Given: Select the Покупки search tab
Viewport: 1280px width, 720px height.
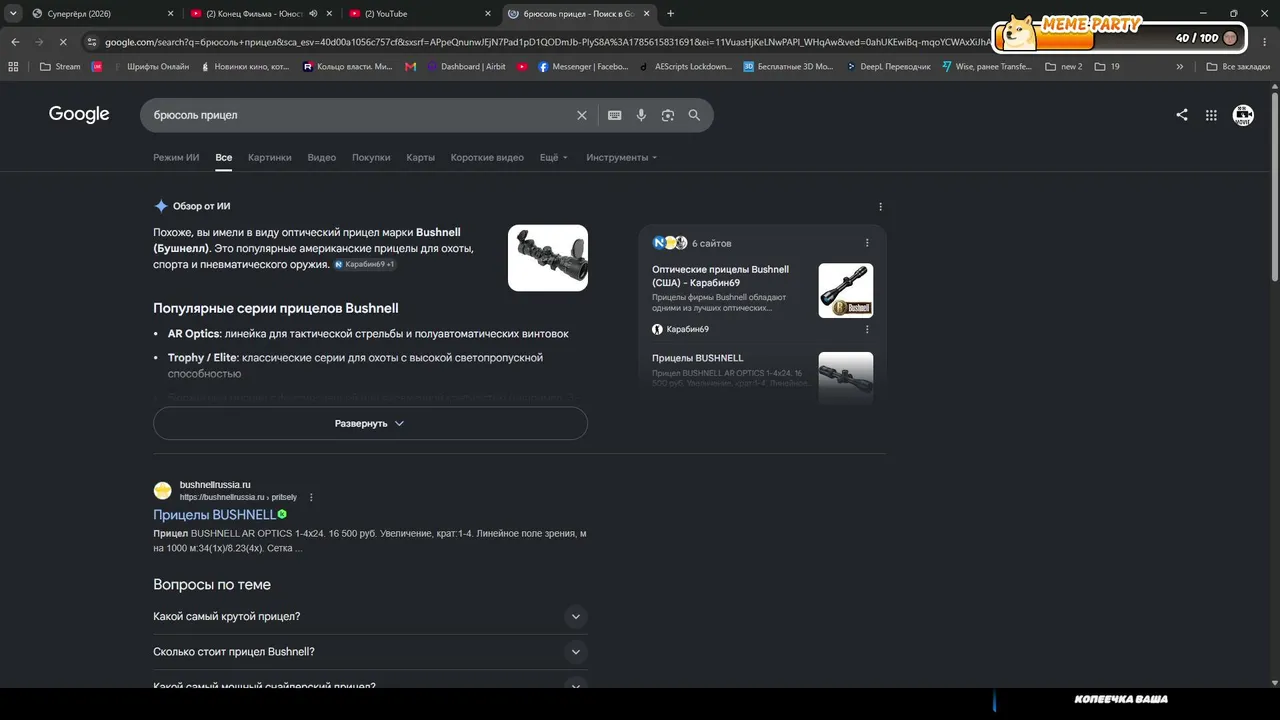Looking at the screenshot, I should 371,158.
